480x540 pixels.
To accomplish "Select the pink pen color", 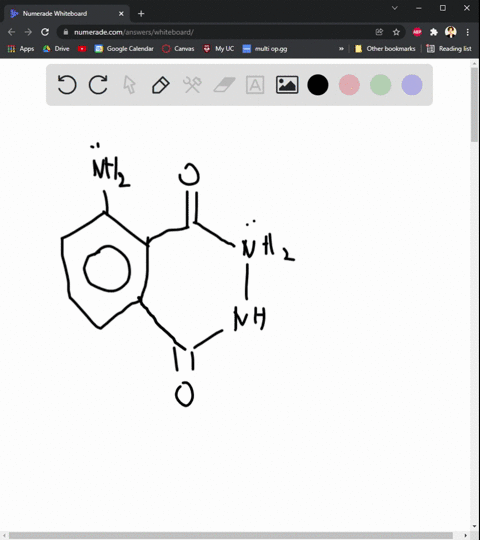I will [x=349, y=85].
